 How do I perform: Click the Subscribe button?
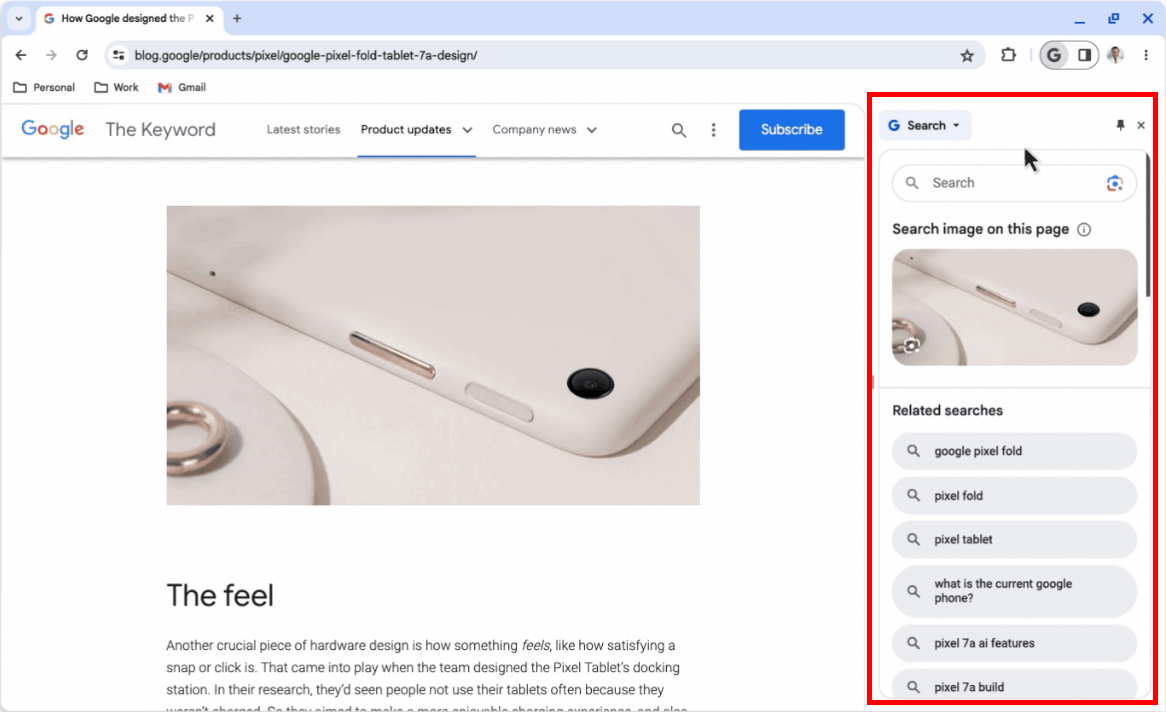[792, 129]
